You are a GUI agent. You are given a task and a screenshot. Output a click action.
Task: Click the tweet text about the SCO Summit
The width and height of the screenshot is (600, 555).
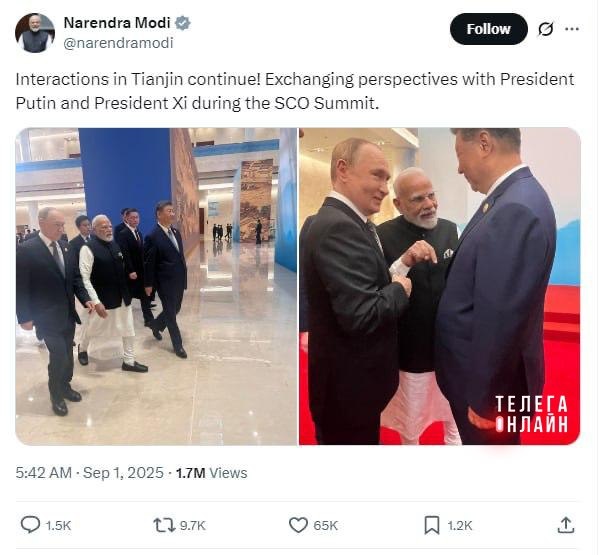click(x=295, y=91)
